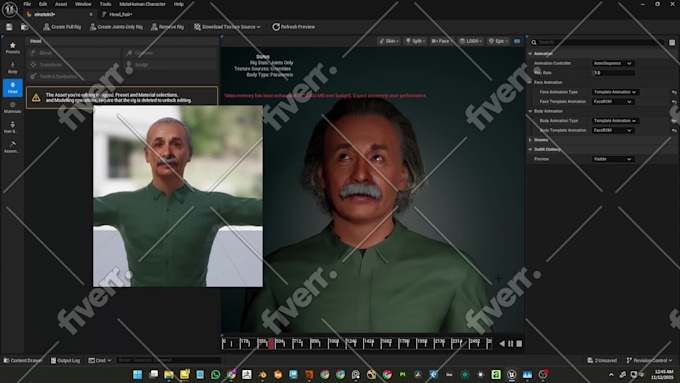Open Outfit Clothing Preview Visible dropdown
This screenshot has width=680, height=383.
(x=613, y=159)
